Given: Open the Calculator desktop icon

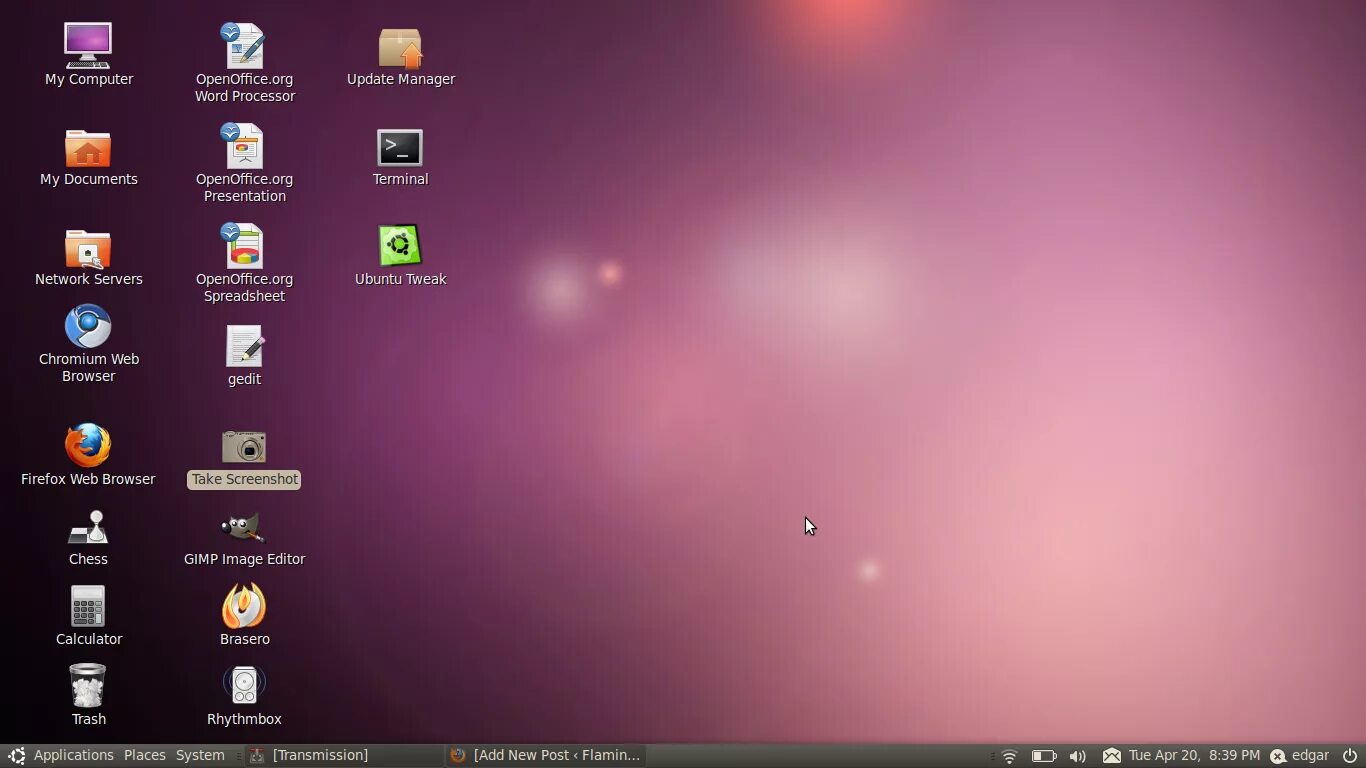Looking at the screenshot, I should (x=88, y=606).
